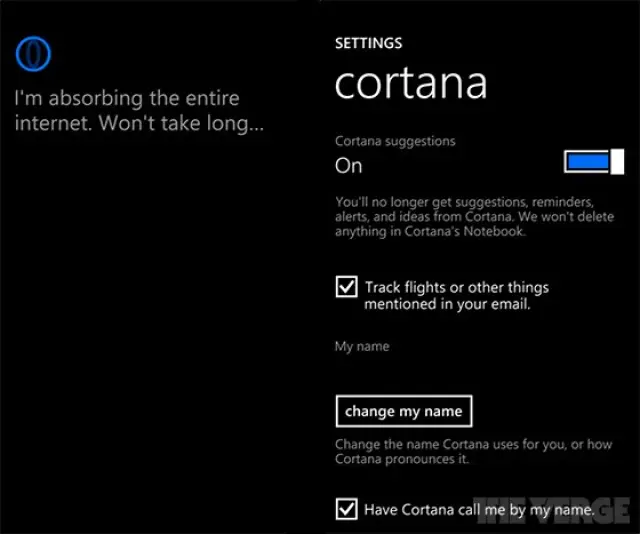Click the white thumb of suggestions switch
This screenshot has height=534, width=640.
point(617,162)
